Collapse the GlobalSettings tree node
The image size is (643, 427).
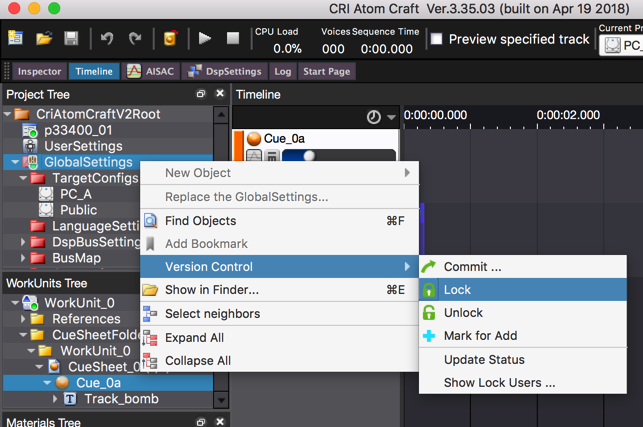point(11,162)
